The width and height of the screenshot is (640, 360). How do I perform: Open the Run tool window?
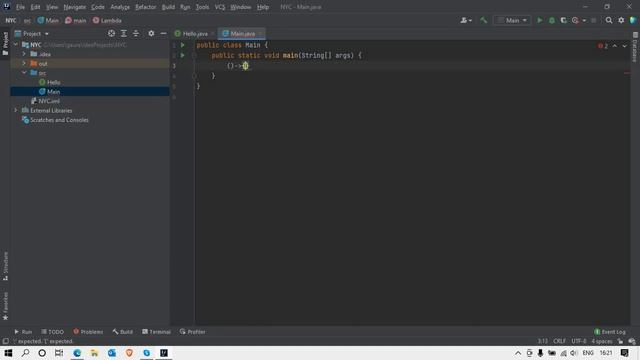(23, 332)
